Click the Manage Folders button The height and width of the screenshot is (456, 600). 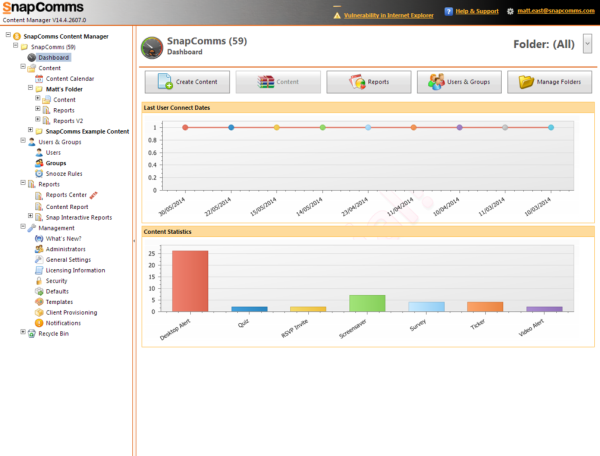[x=549, y=82]
